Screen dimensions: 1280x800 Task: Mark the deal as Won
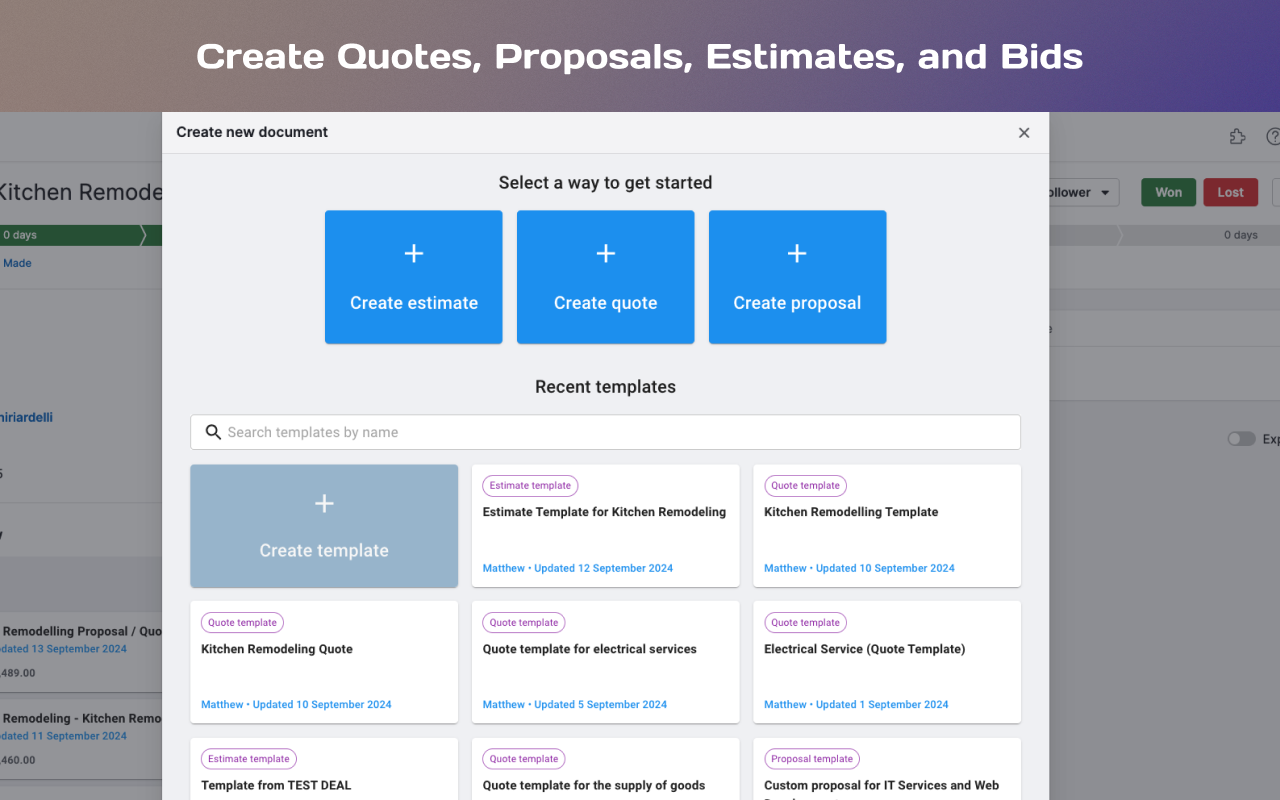pos(1168,193)
